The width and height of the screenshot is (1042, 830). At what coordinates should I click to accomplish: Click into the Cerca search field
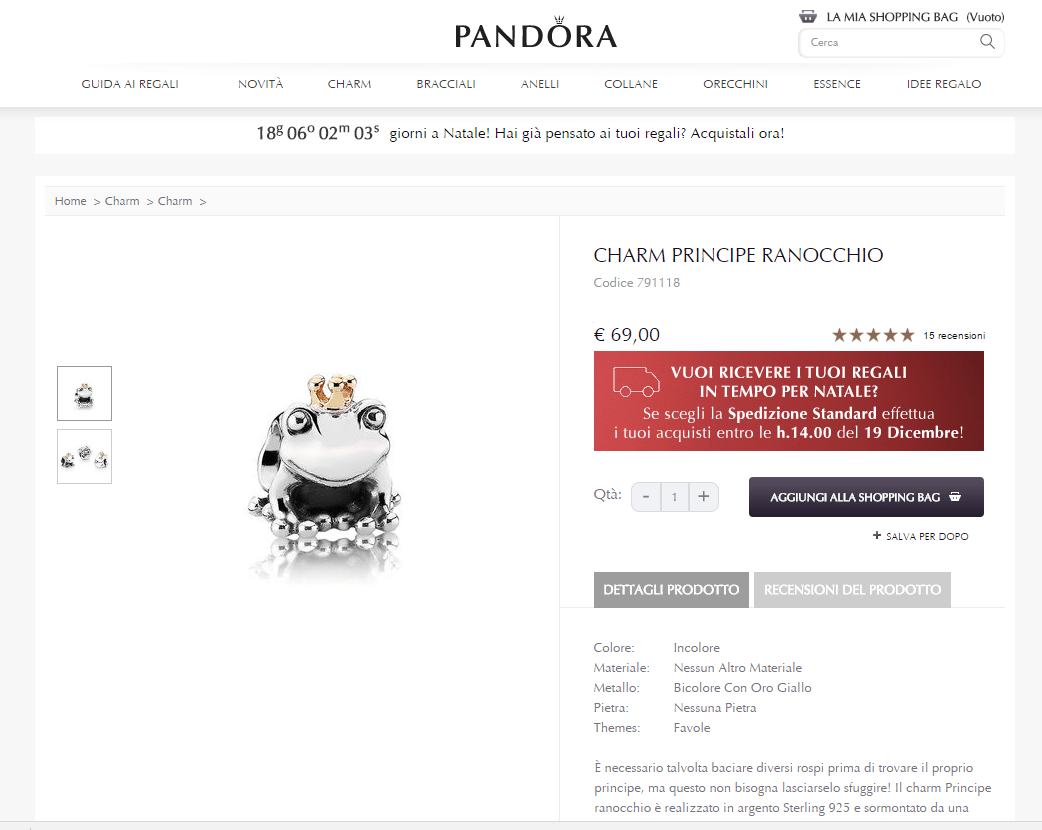click(x=890, y=42)
